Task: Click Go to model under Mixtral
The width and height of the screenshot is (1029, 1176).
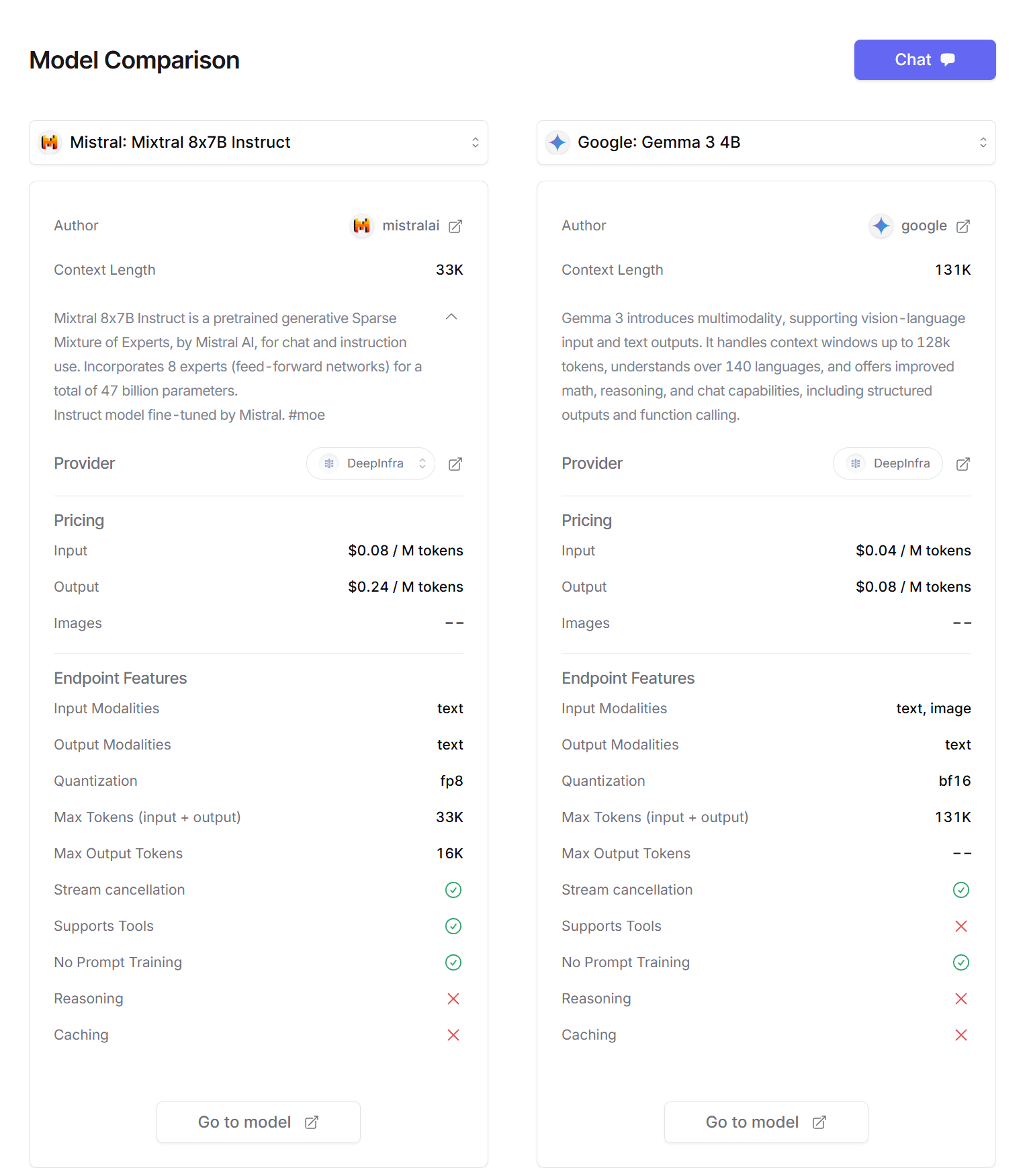Action: pyautogui.click(x=259, y=1122)
